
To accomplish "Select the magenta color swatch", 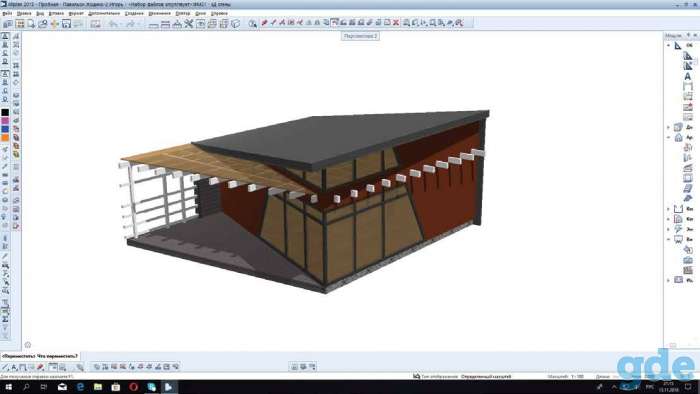I will point(5,121).
